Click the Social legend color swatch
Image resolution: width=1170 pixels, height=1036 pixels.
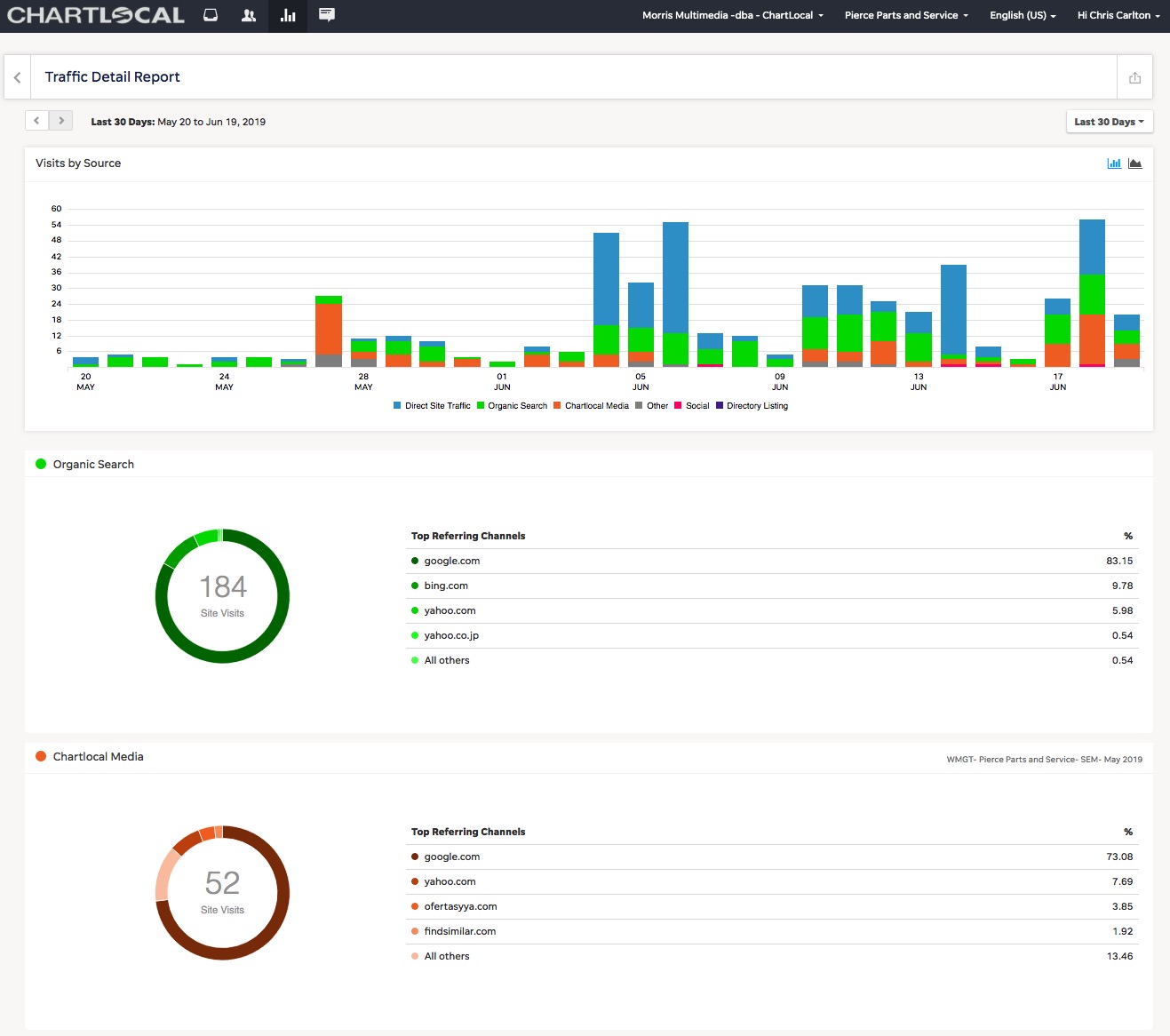[x=678, y=406]
